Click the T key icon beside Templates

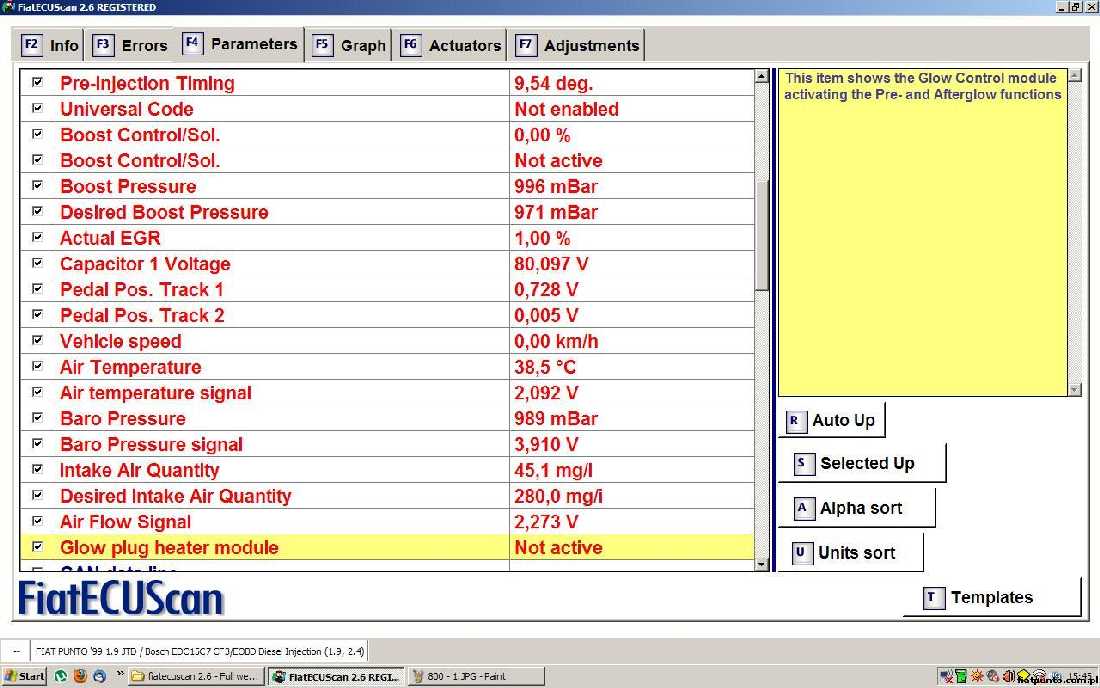click(932, 598)
